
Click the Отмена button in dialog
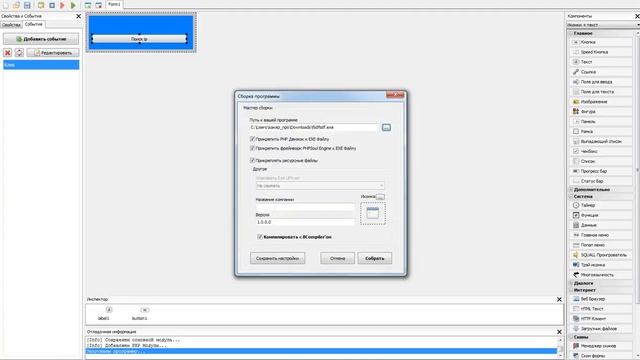[x=338, y=258]
